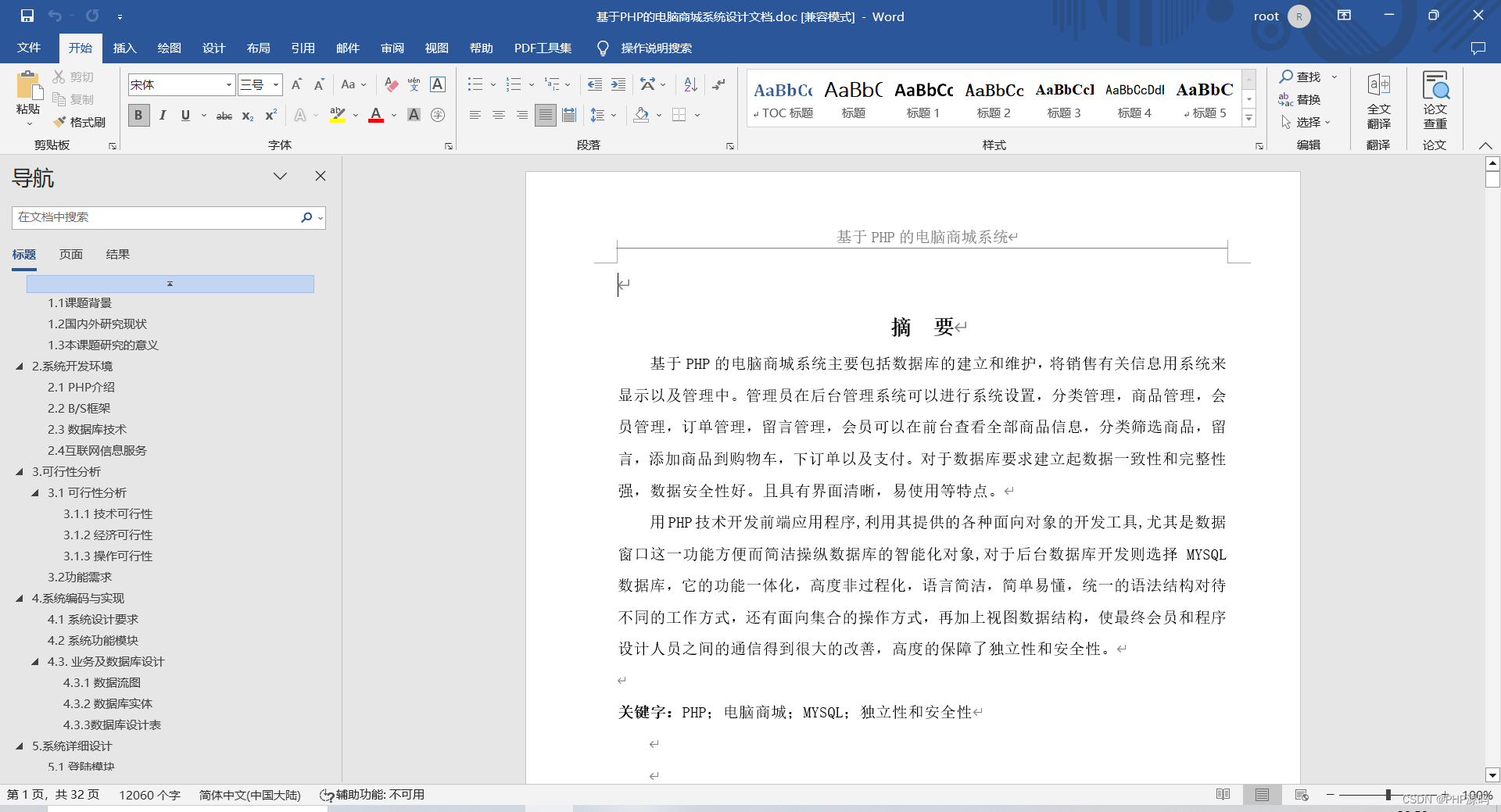
Task: Toggle superscript formatting
Action: pos(270,116)
